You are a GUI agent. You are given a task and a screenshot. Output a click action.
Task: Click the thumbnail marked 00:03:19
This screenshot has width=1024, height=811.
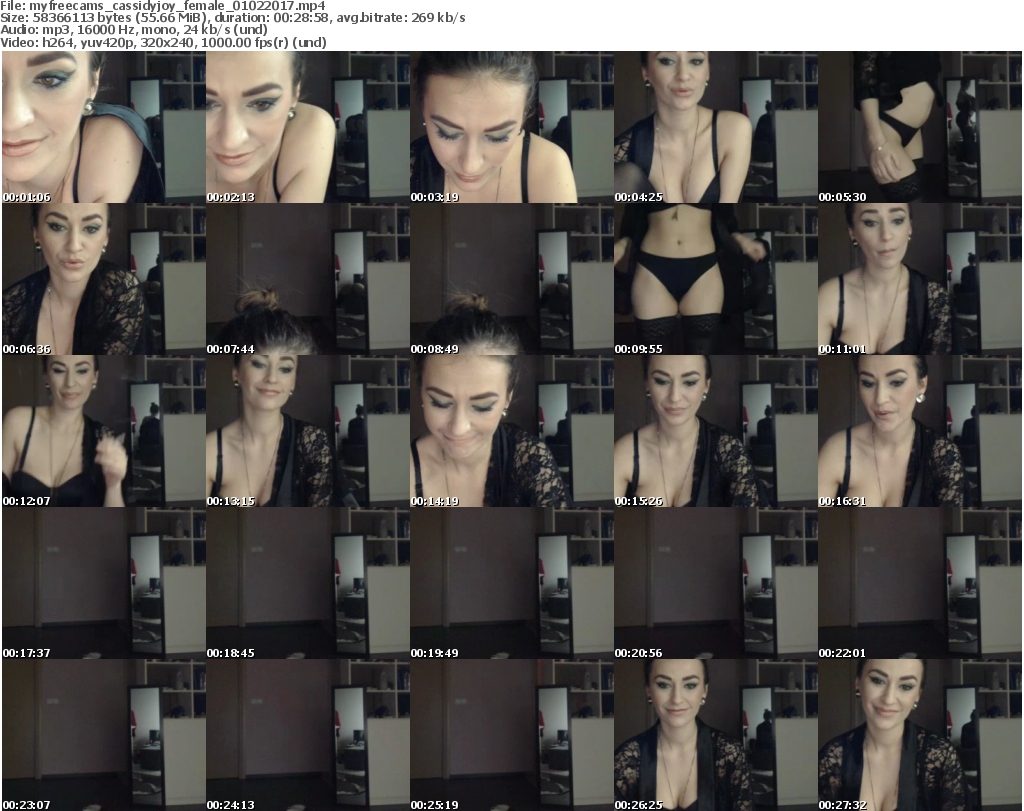pos(511,127)
